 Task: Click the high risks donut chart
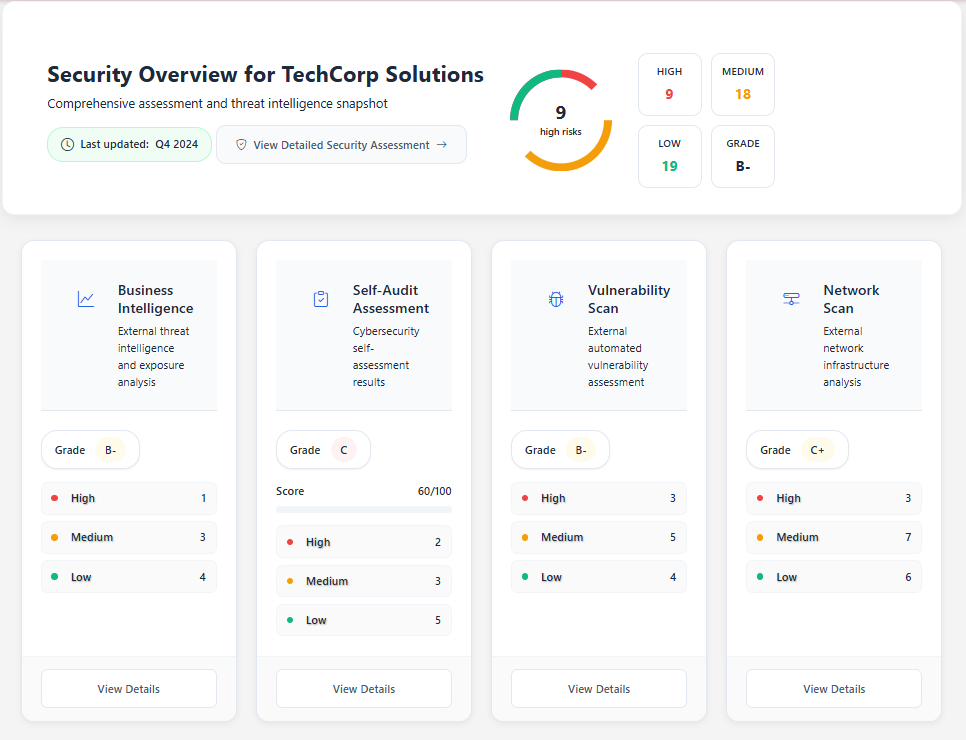tap(560, 120)
